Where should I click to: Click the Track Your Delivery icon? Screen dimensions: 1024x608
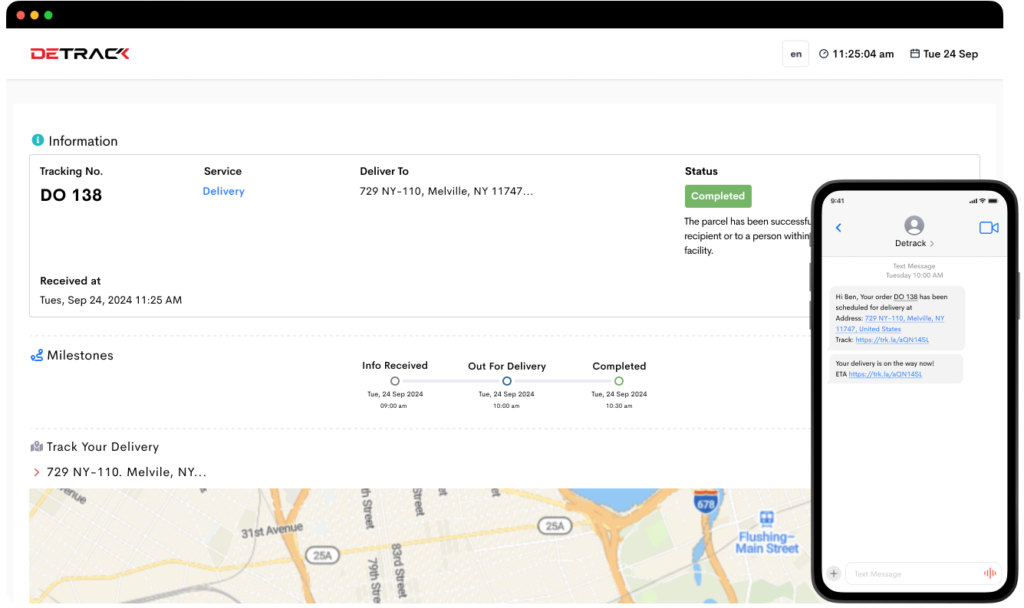click(36, 446)
